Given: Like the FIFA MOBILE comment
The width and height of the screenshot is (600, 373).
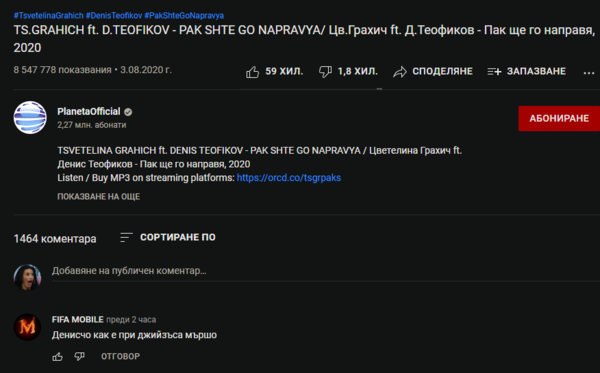Looking at the screenshot, I should (x=57, y=357).
